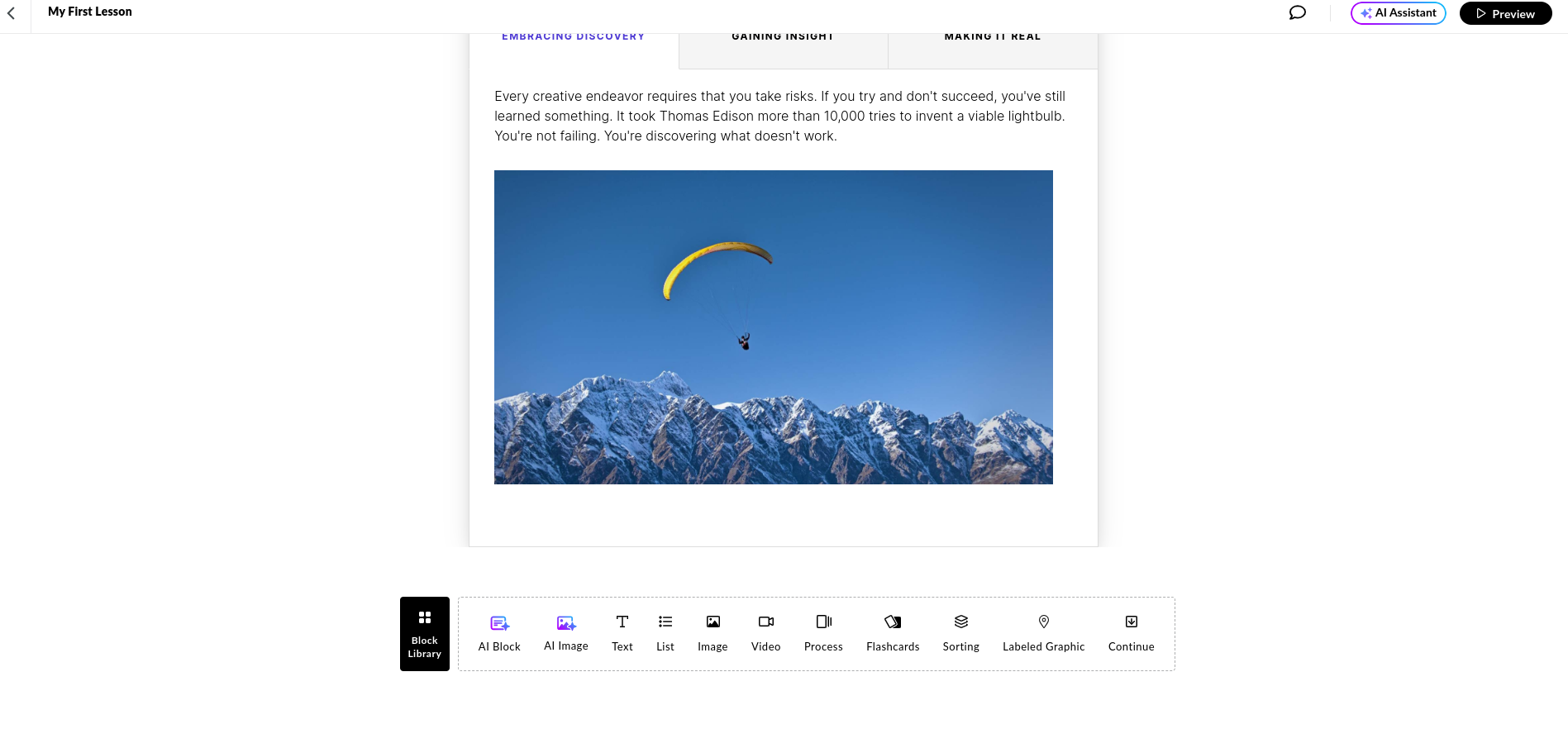The image size is (1568, 729).
Task: Click the paragraph about Thomas Edison
Action: point(780,117)
